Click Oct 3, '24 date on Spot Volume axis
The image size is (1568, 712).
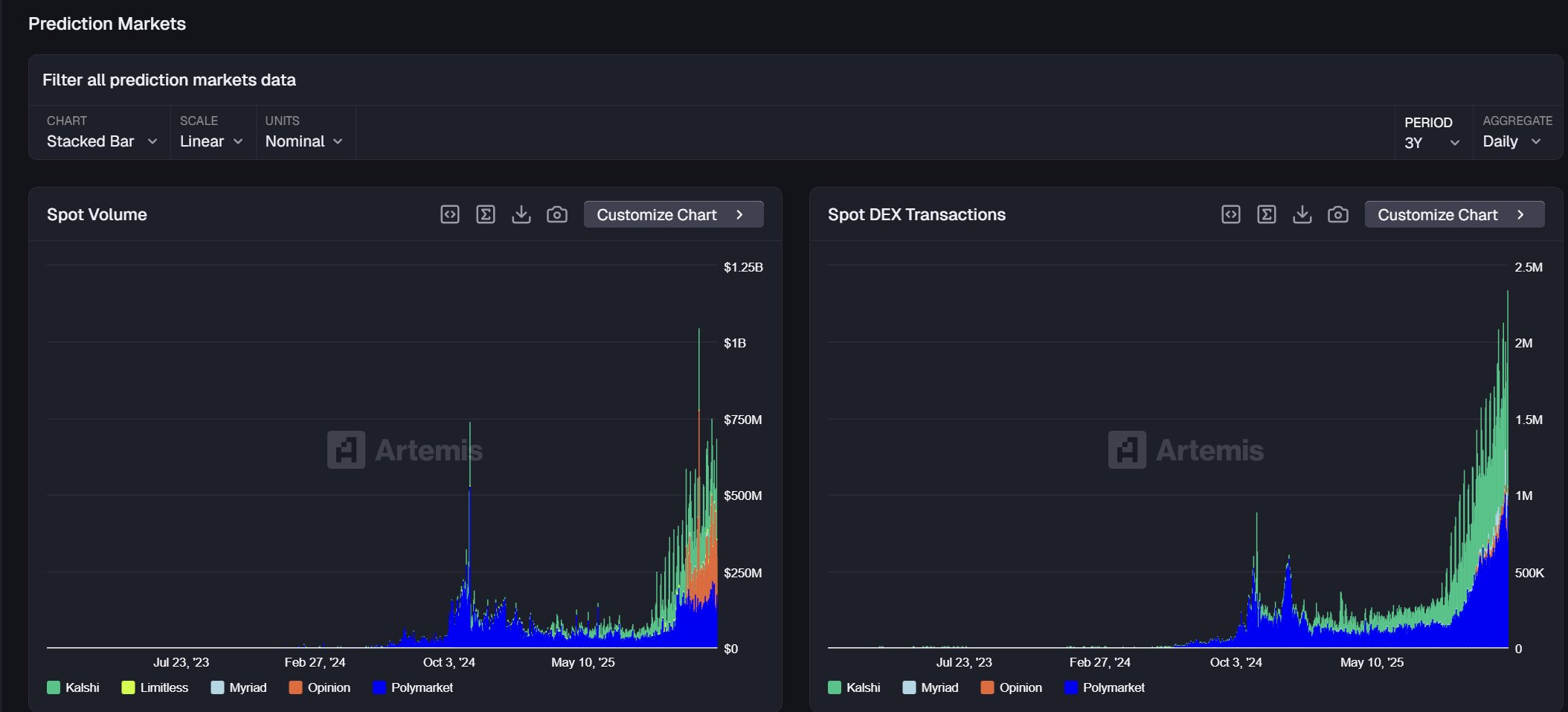coord(449,662)
